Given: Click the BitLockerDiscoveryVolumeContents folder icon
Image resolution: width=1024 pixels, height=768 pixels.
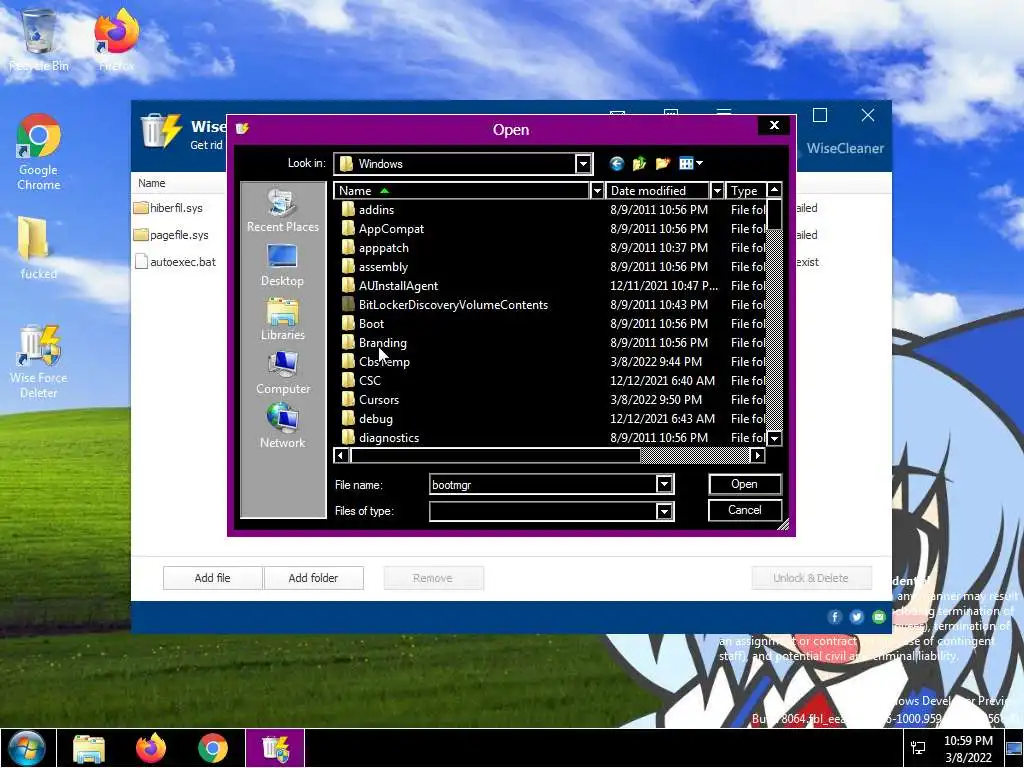Looking at the screenshot, I should 348,304.
